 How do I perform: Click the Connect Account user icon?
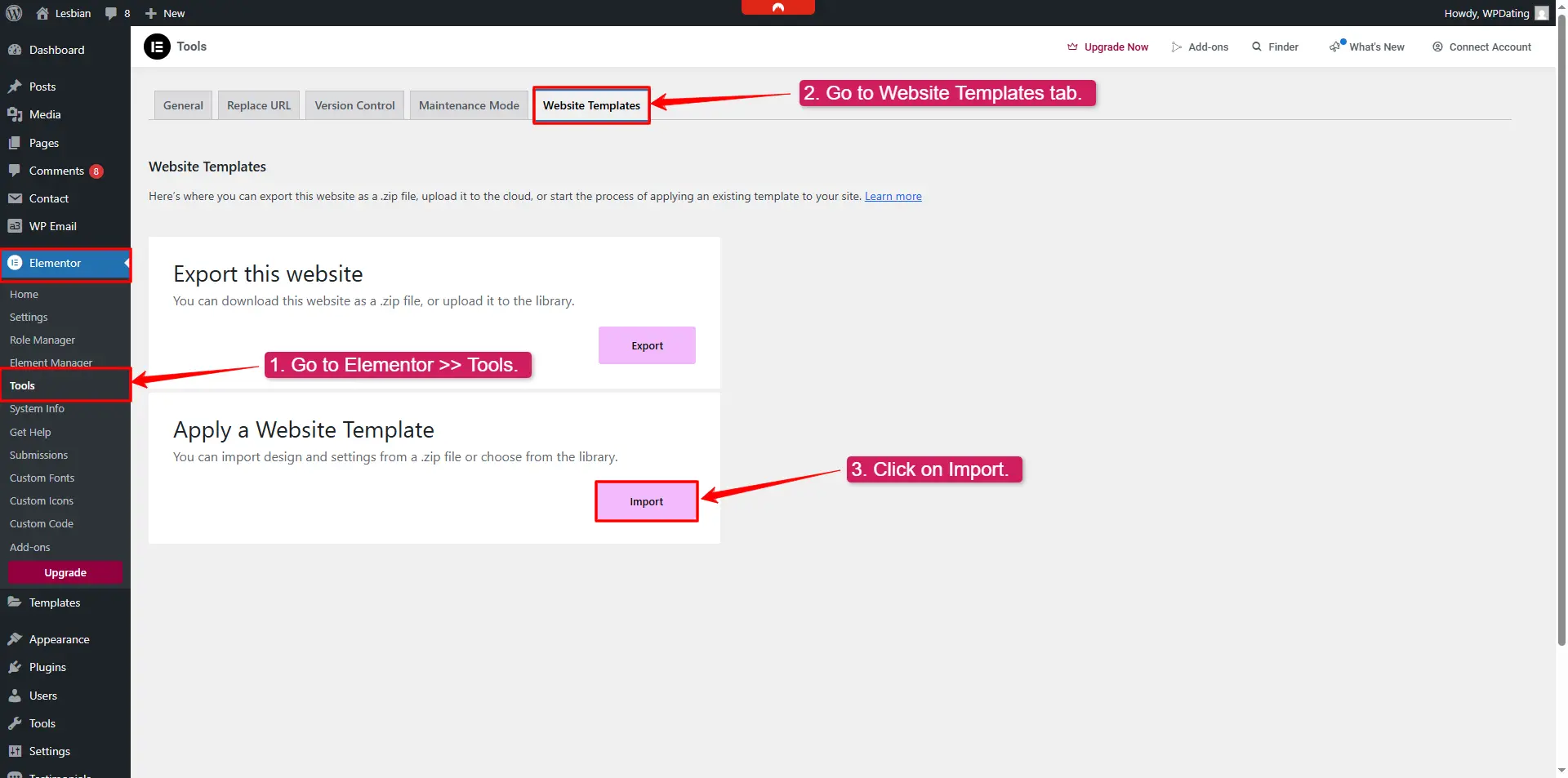pos(1437,47)
